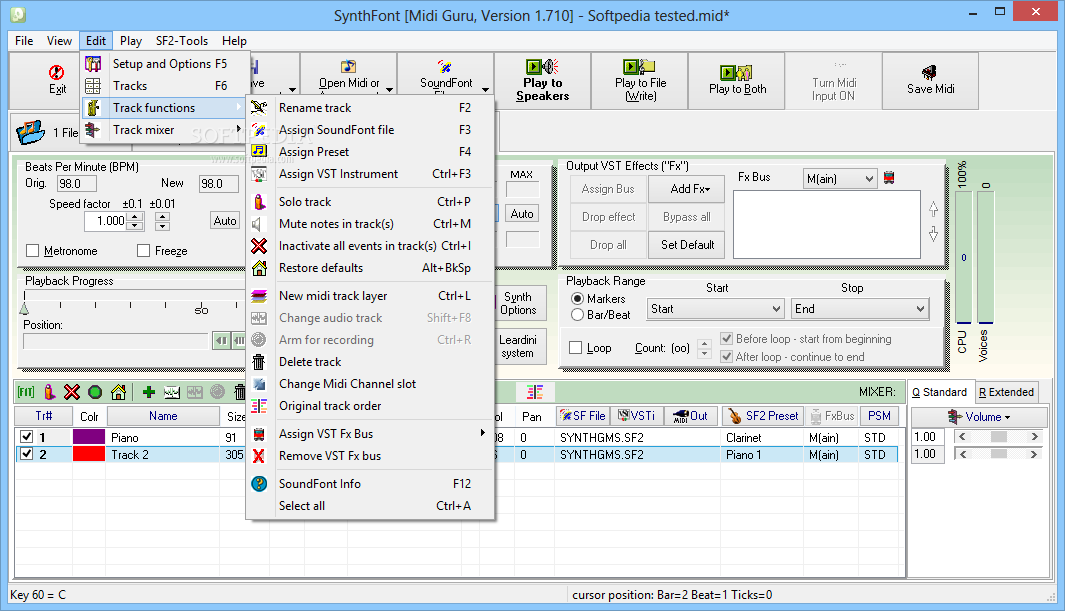
Task: Open the Volume dropdown in mixer
Action: [979, 417]
